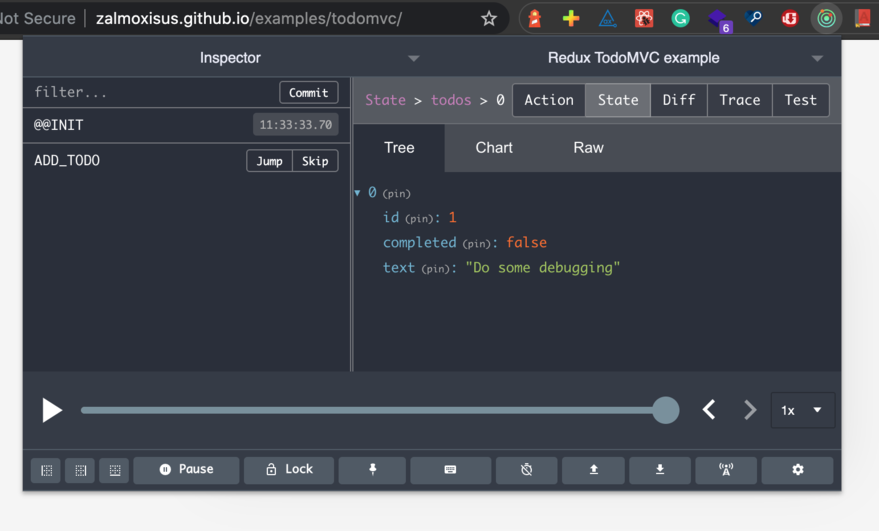879x531 pixels.
Task: Dock DevTools to the right layout icon
Action: (x=80, y=470)
